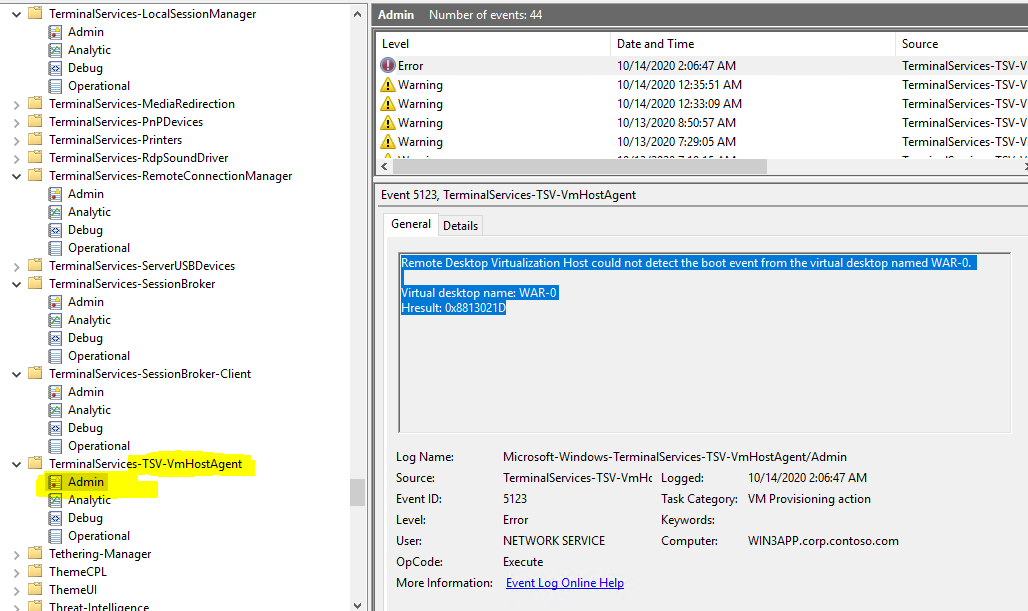The width and height of the screenshot is (1028, 611).
Task: Click the NETWORK SERVICE user value
Action: (x=554, y=541)
